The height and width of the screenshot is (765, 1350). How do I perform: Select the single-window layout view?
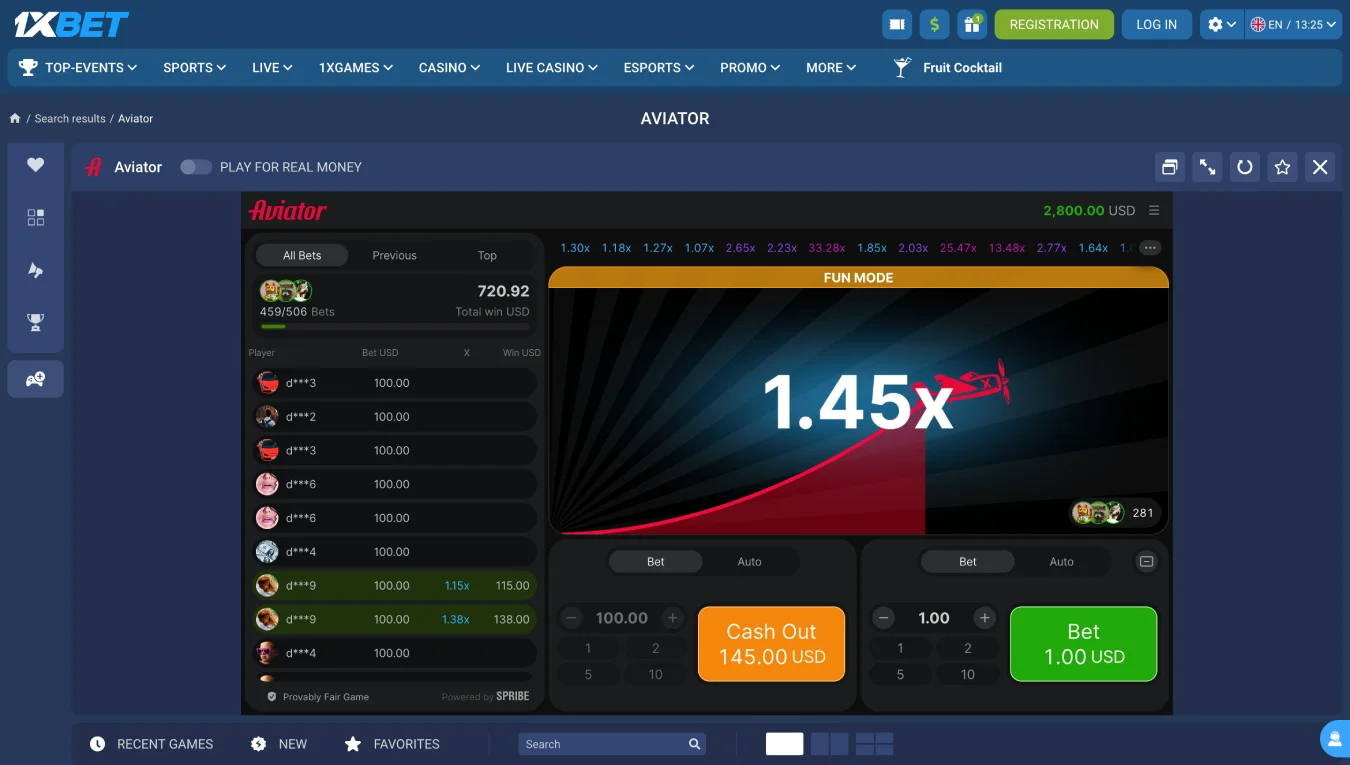coord(784,744)
